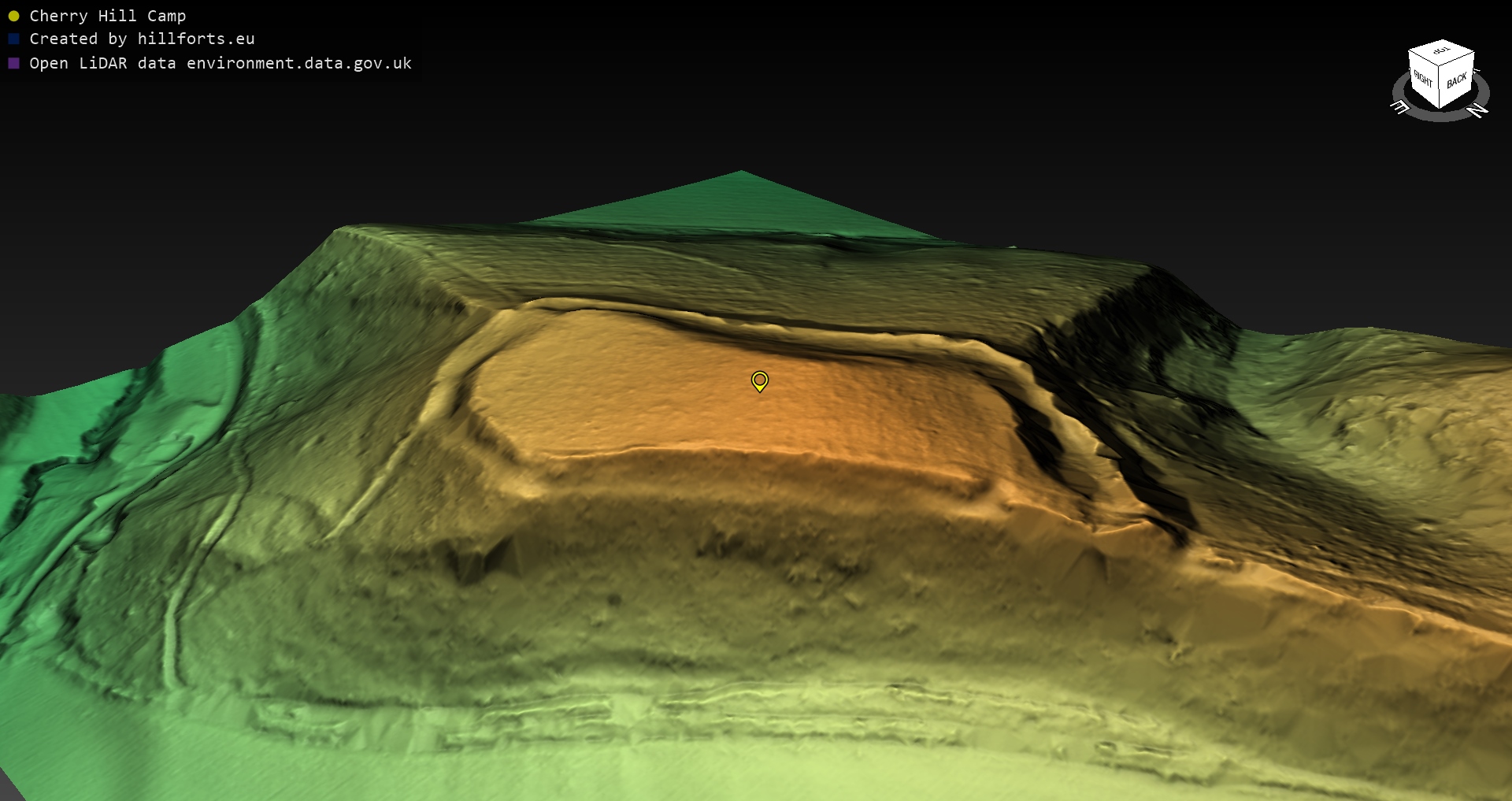The height and width of the screenshot is (801, 1512).
Task: Click the bottom corner of the view cube
Action: (x=1440, y=108)
